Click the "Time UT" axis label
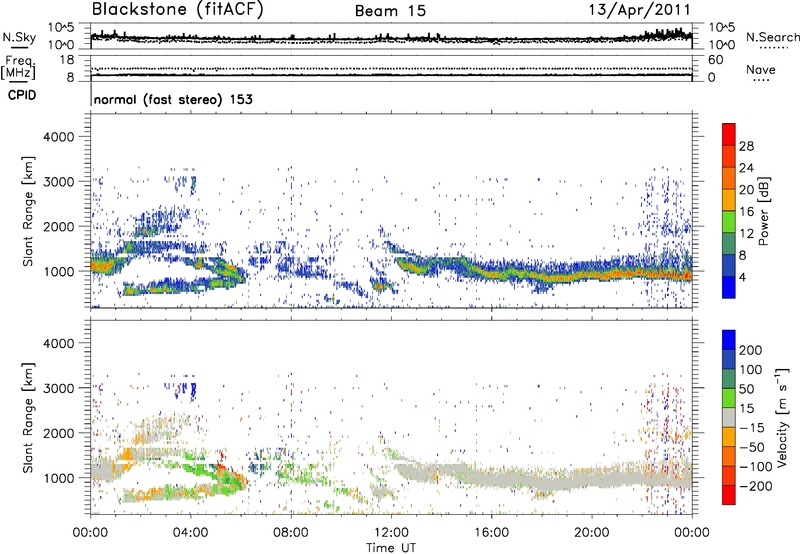This screenshot has width=800, height=554. coord(391,548)
